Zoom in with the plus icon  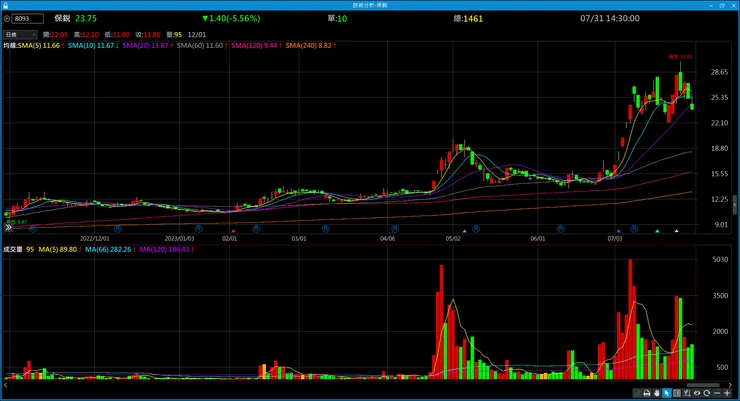(727, 393)
